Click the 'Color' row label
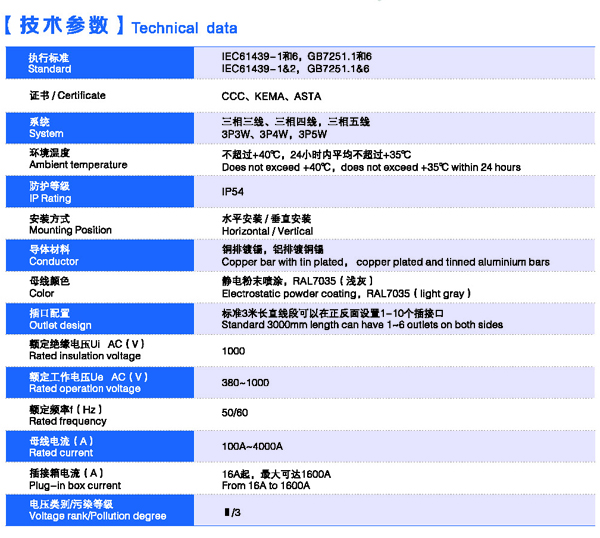 pyautogui.click(x=42, y=294)
